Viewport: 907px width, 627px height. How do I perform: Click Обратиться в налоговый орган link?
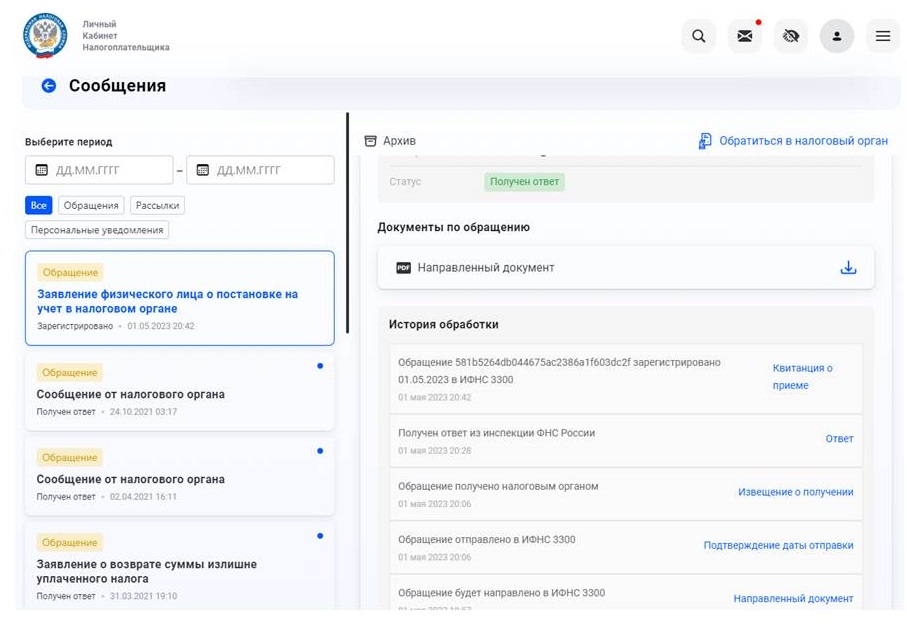point(793,141)
